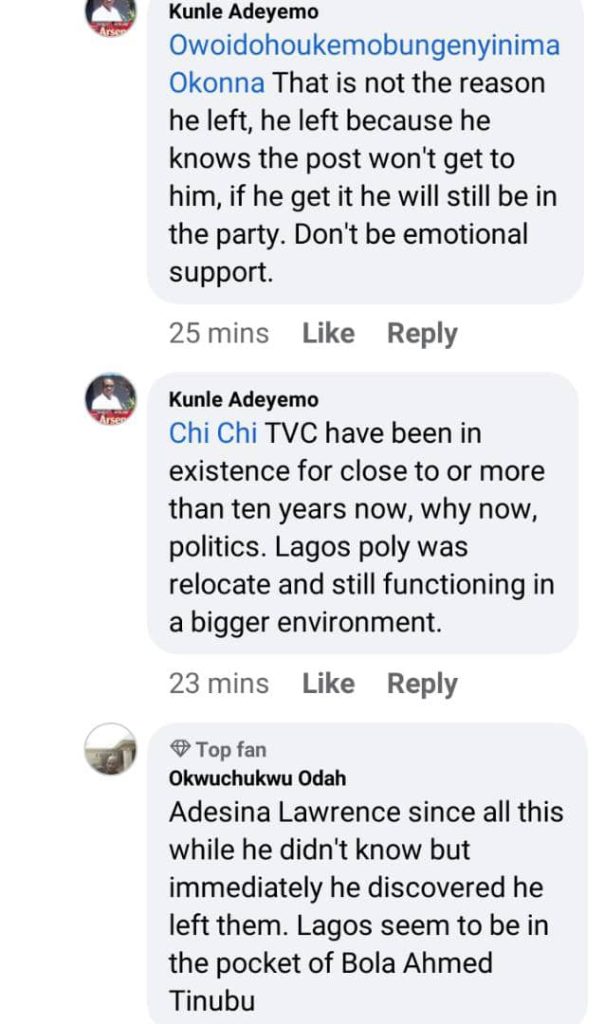Click the Kunle Adeyemo name on the top comment
Image resolution: width=604 pixels, height=1024 pixels.
244,14
